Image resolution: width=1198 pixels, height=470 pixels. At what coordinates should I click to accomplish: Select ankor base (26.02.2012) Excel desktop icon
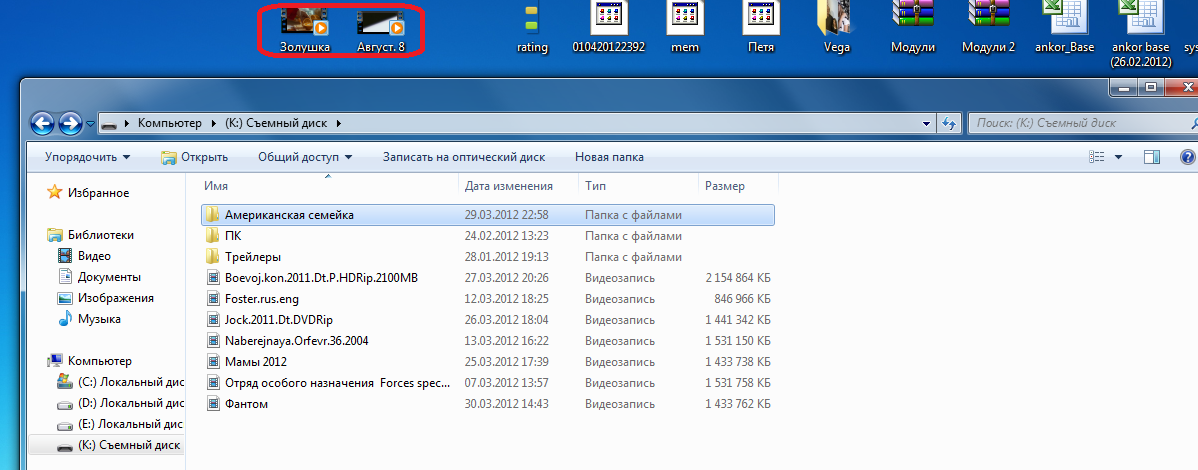(x=1141, y=34)
